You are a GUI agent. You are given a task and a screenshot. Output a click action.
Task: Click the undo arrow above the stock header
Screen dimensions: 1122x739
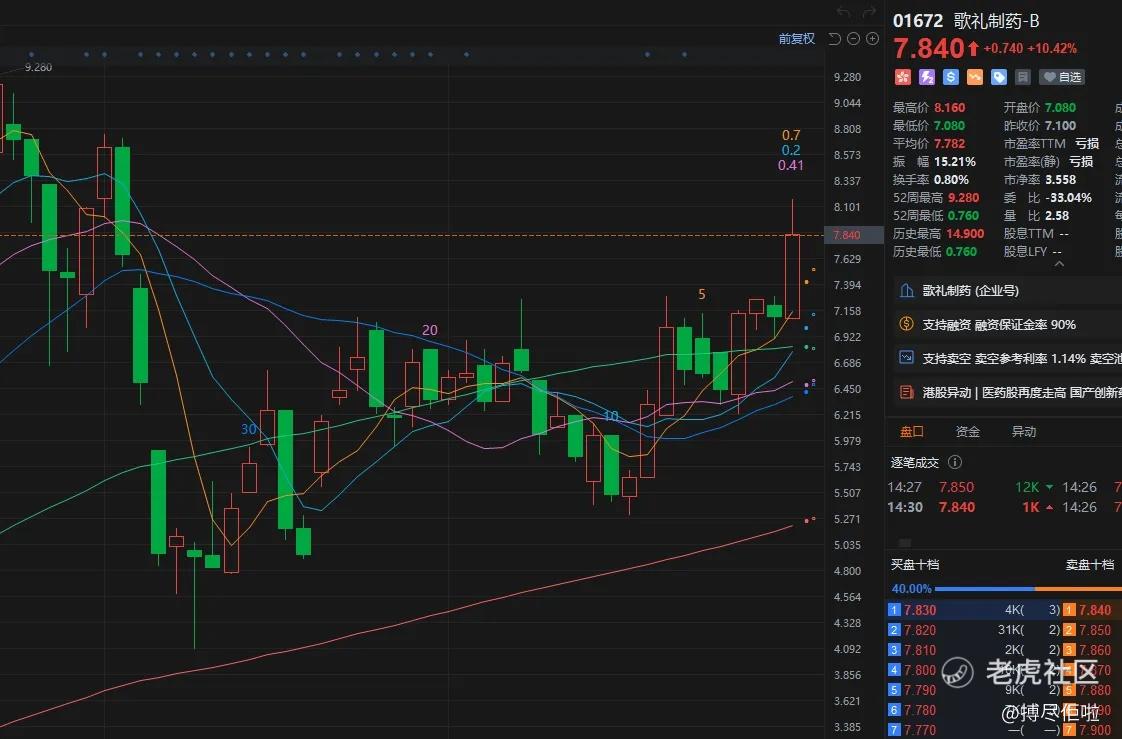(x=844, y=12)
